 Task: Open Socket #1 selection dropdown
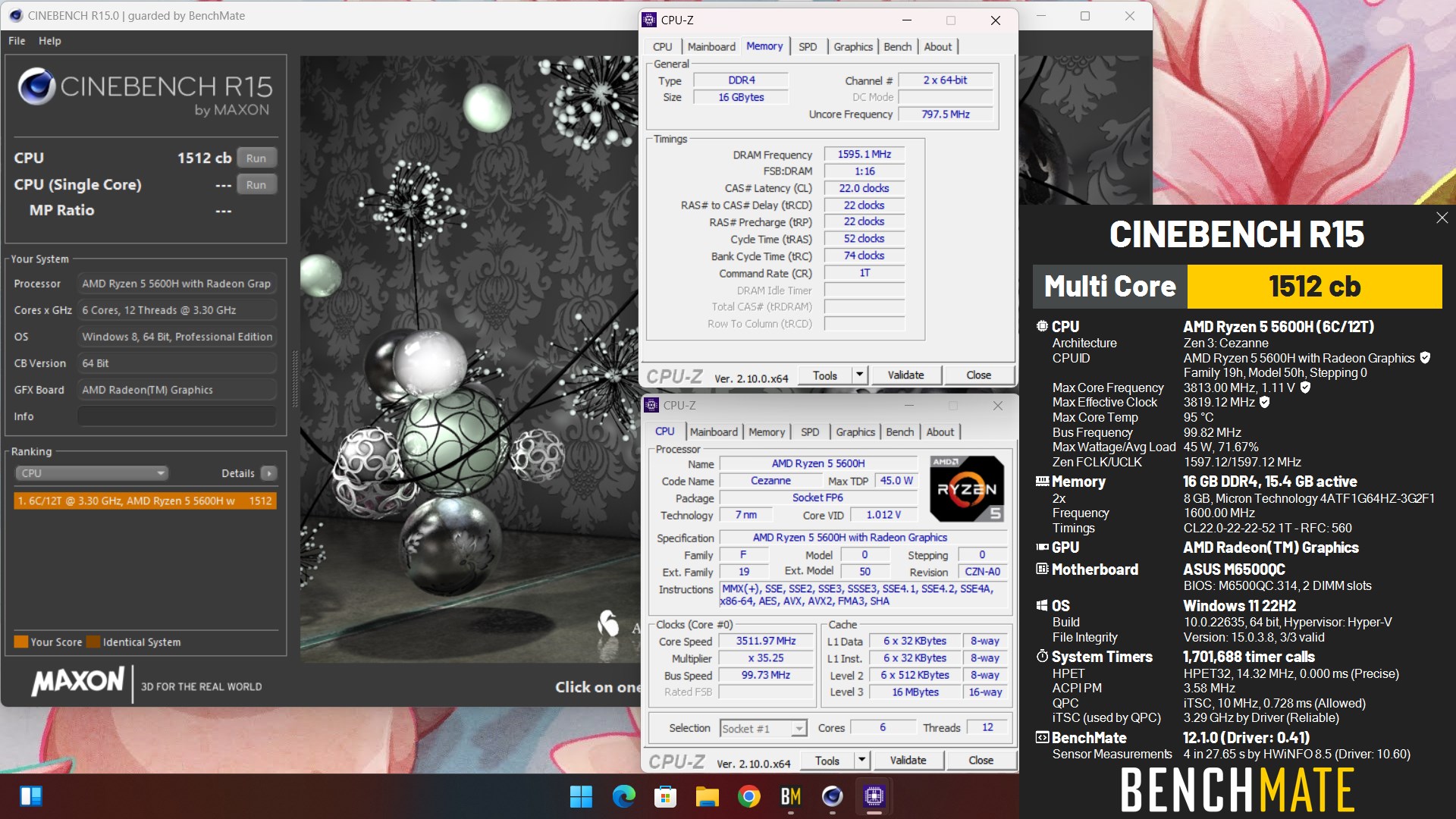[763, 728]
